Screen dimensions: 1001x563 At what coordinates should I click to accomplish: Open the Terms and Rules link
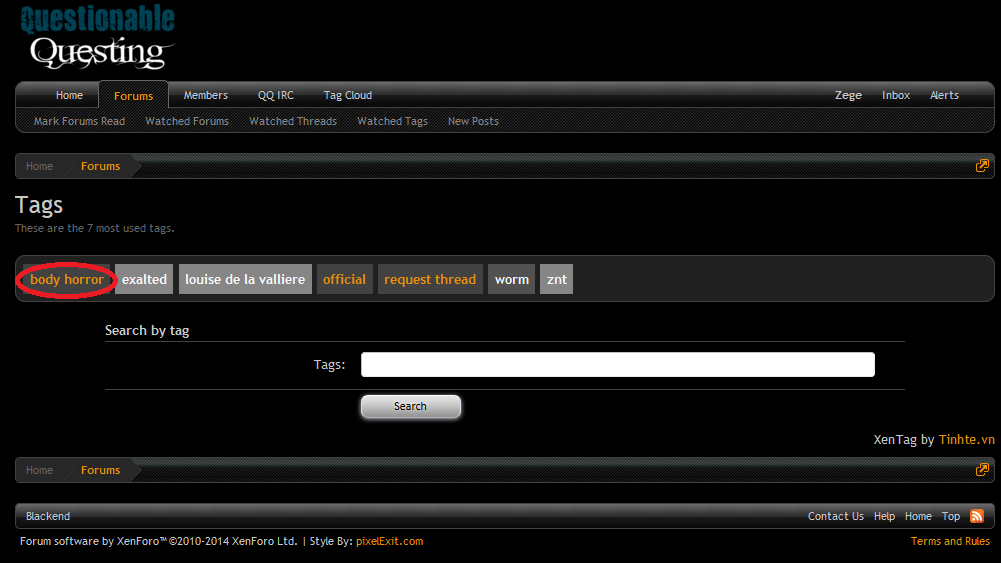pos(950,541)
